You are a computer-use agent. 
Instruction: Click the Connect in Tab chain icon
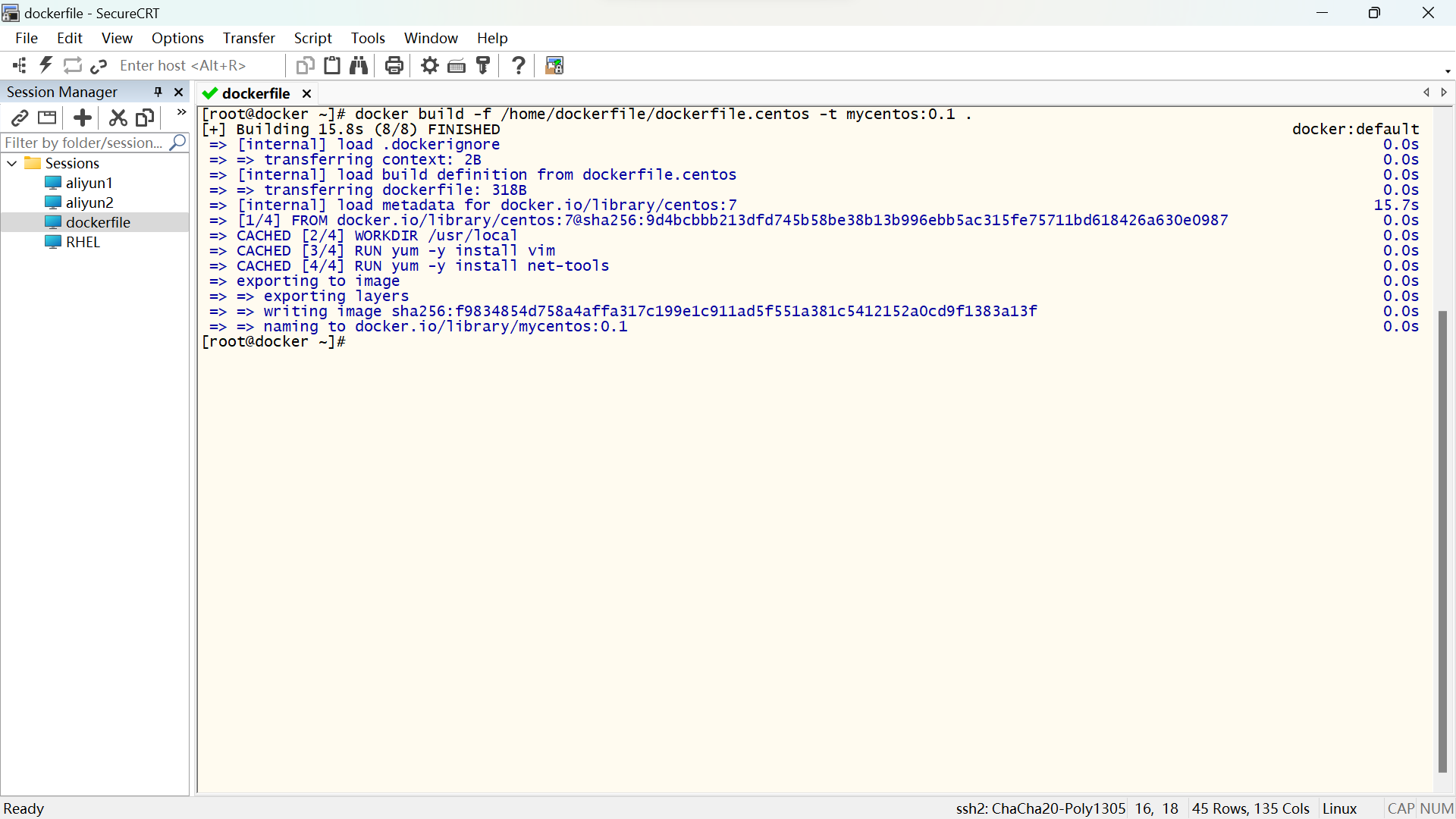(x=99, y=65)
